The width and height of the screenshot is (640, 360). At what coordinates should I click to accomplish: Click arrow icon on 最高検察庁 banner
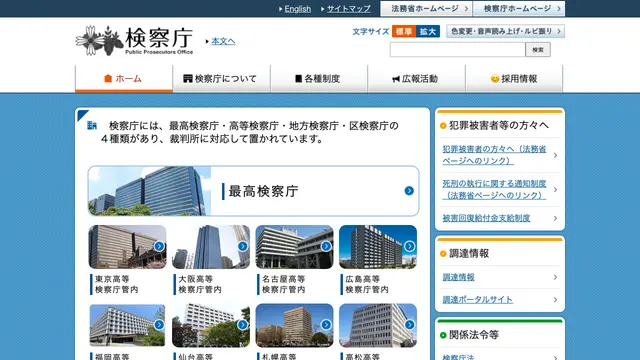point(409,191)
